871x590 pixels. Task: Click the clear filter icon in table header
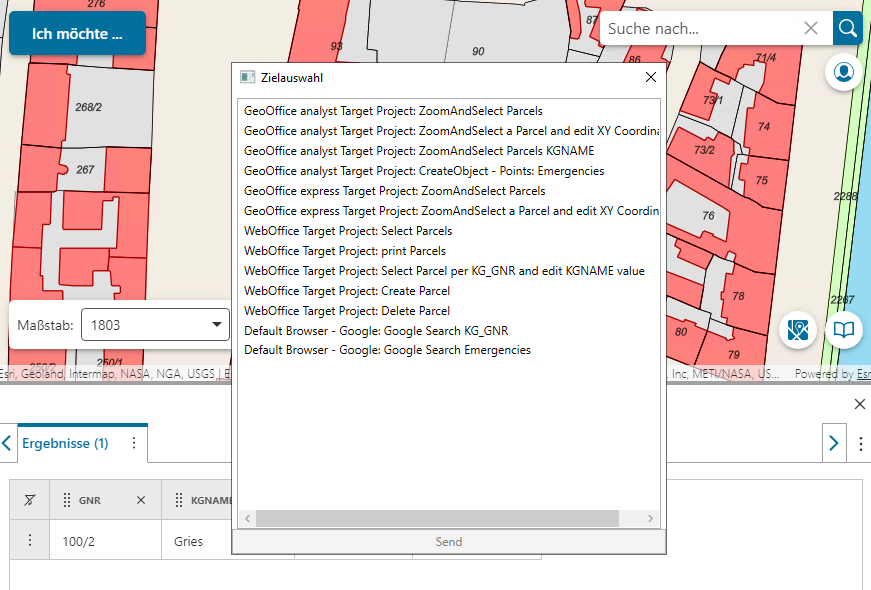(x=29, y=500)
